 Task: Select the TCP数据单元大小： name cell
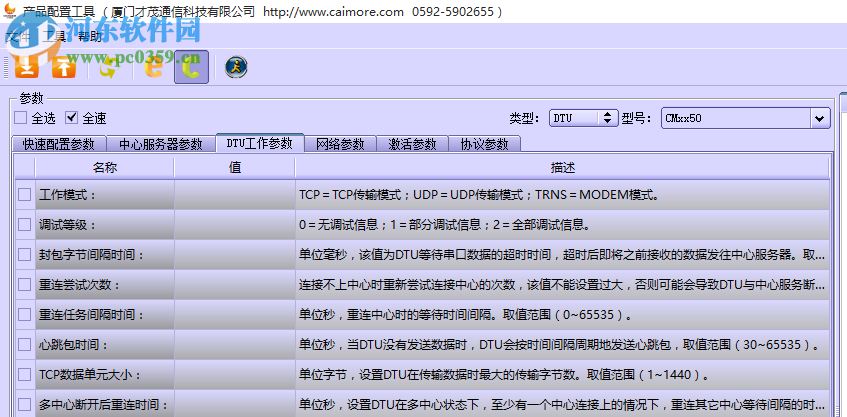click(105, 374)
